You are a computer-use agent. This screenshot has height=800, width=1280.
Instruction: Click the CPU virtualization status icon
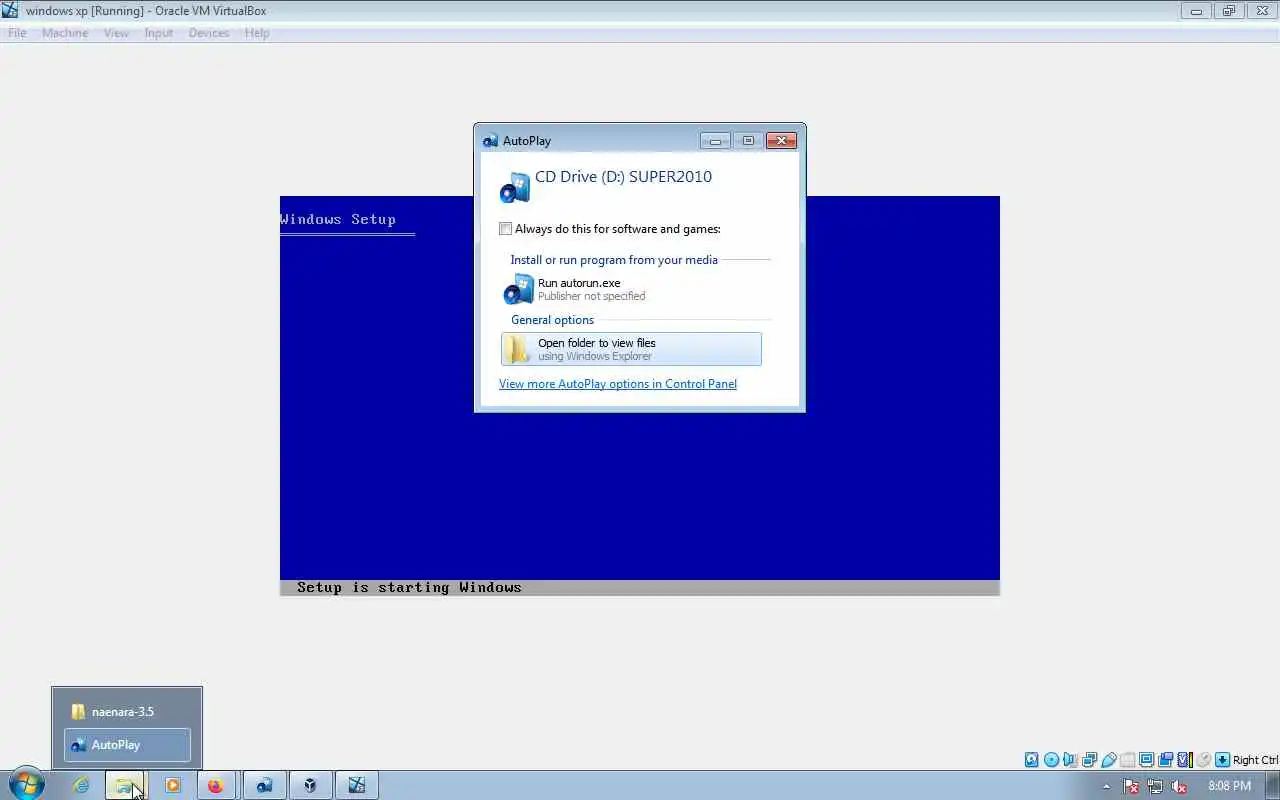coord(1185,760)
